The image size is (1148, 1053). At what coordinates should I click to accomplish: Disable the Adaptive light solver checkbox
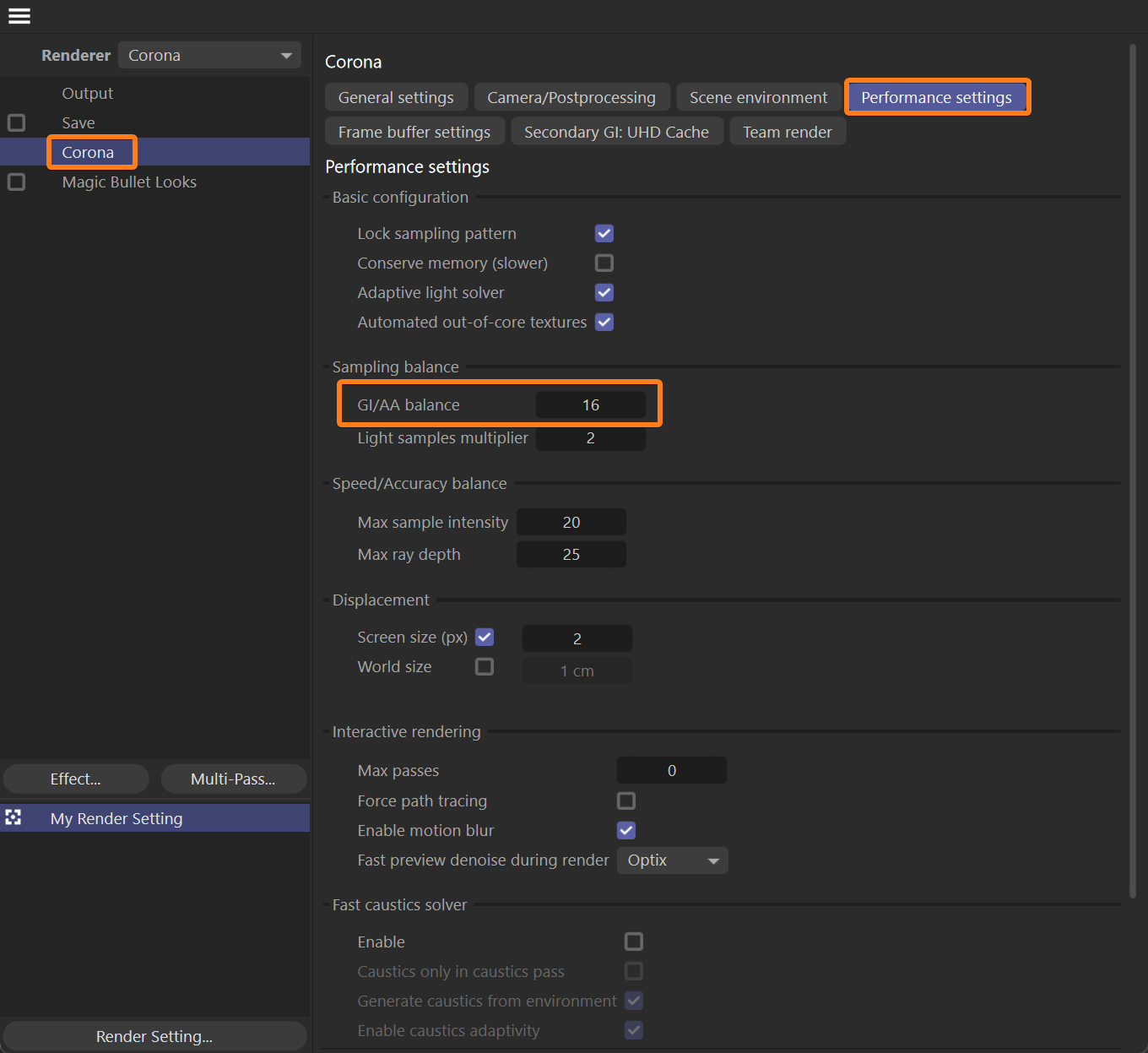tap(604, 293)
